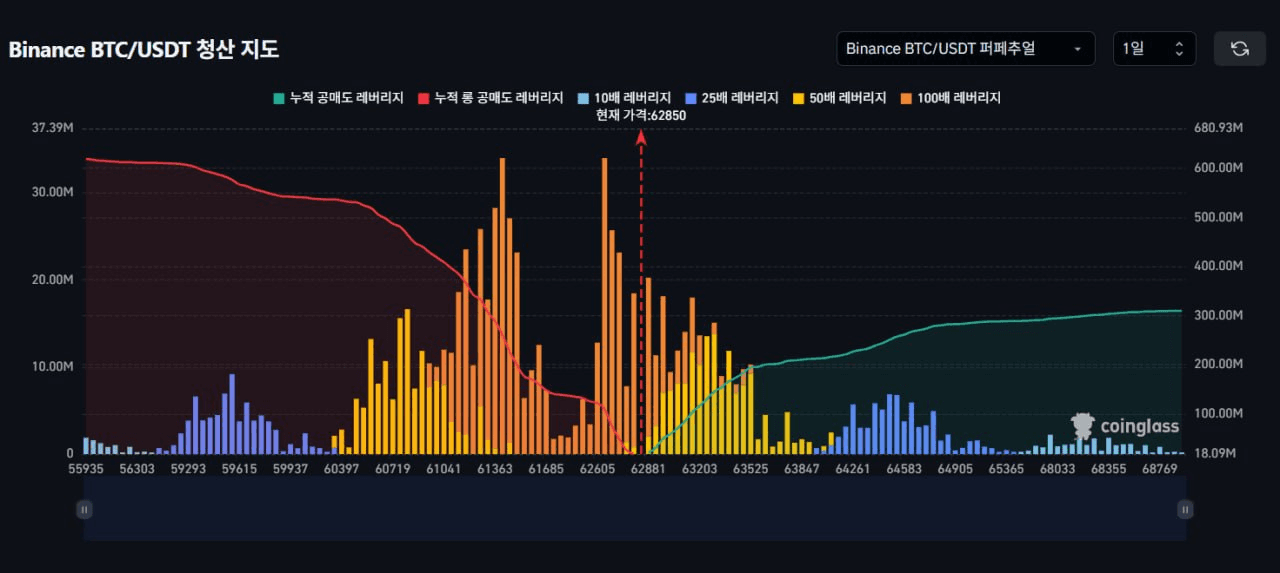Toggle the 누적 롱 공매도 레버리지 legend series
Viewport: 1280px width, 573px height.
pyautogui.click(x=488, y=98)
